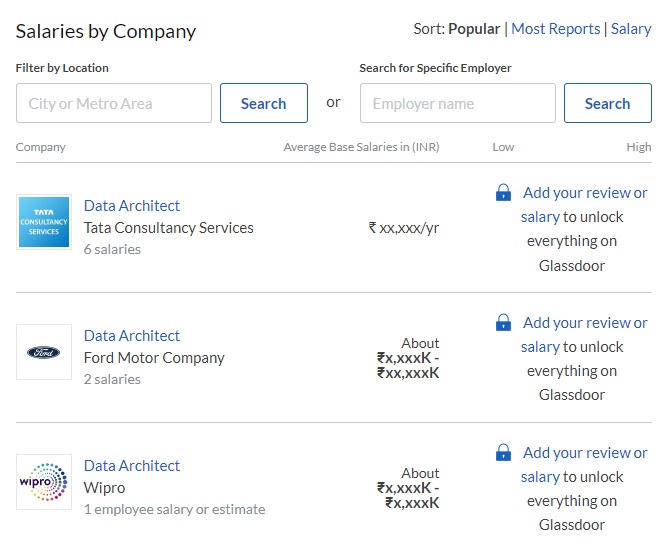The height and width of the screenshot is (547, 667).
Task: Click the Ford Motor Company logo
Action: (44, 352)
